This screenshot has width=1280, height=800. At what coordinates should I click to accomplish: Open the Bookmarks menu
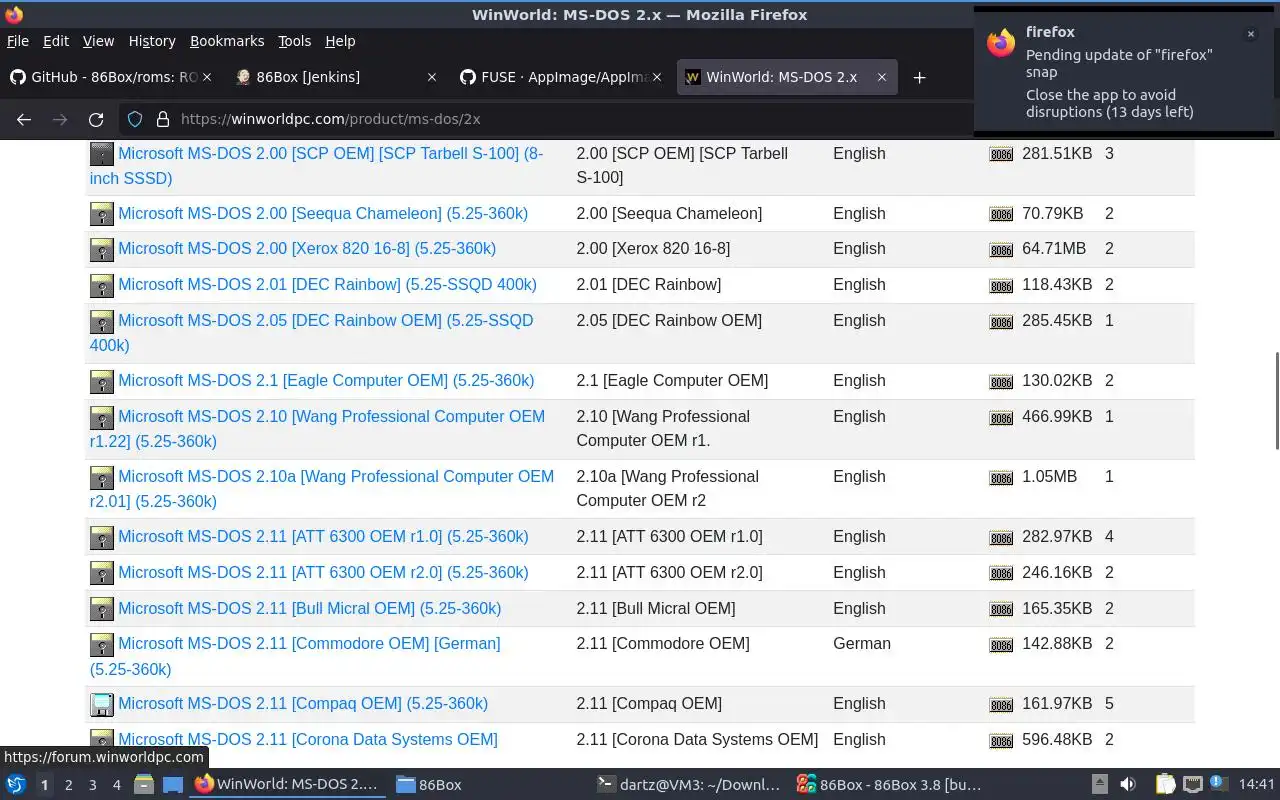(x=227, y=41)
